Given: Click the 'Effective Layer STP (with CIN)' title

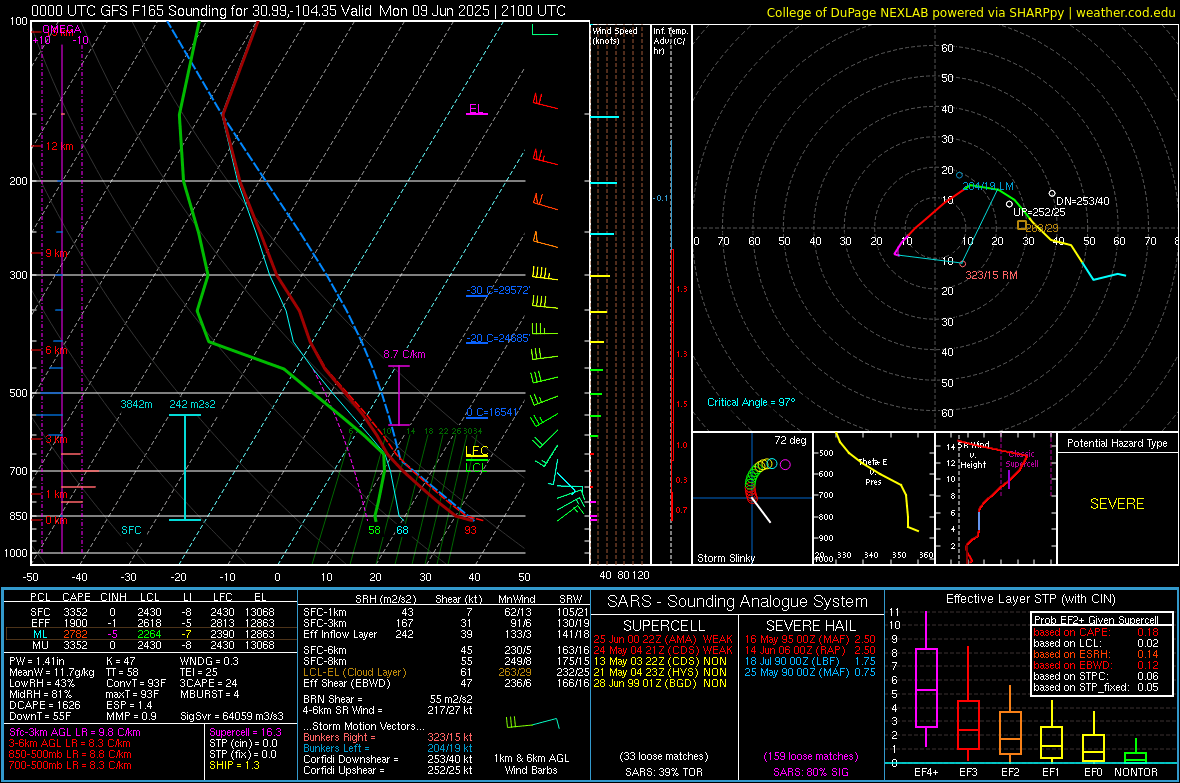Looking at the screenshot, I should 1030,599.
